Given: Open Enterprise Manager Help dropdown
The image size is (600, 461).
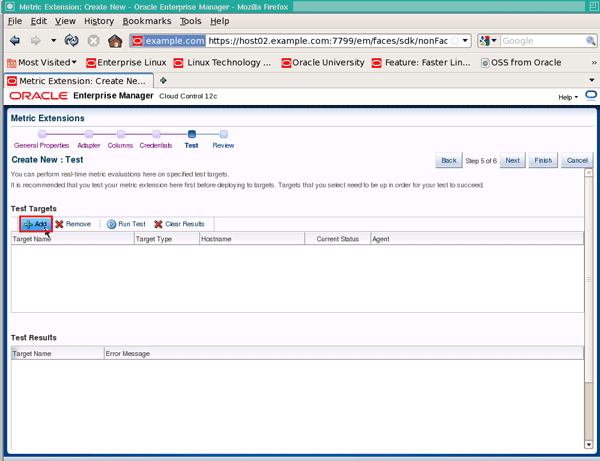Looking at the screenshot, I should [x=568, y=97].
